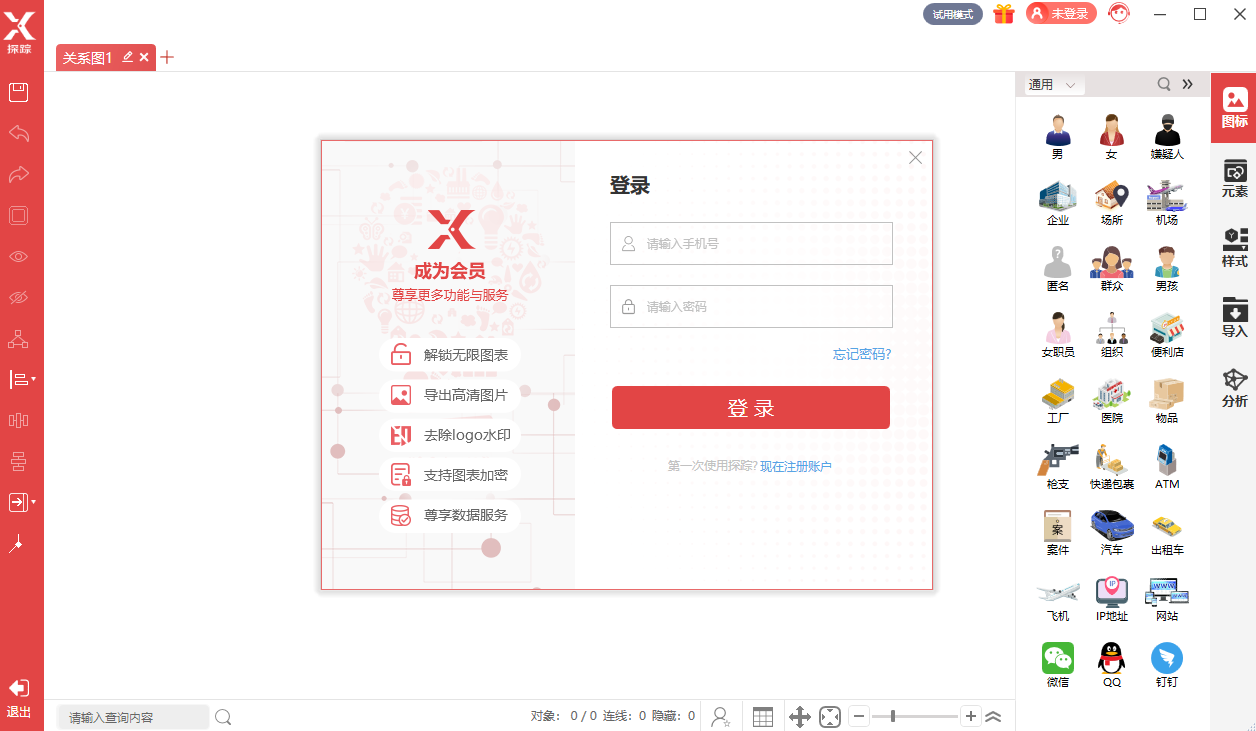Screen dimensions: 1256x731
Task: Click the table view icon in the bottom bar
Action: [x=762, y=716]
